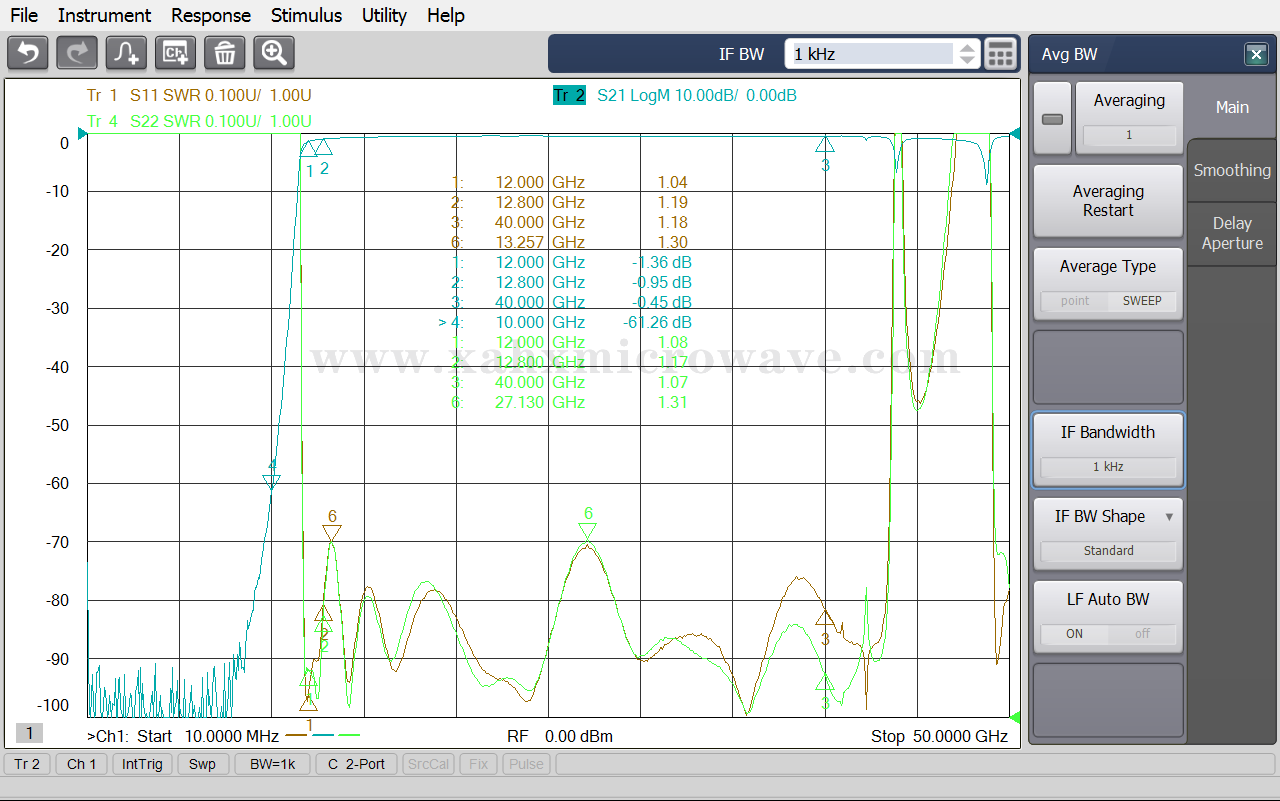Open the Stimulus menu
This screenshot has height=801, width=1280.
pos(306,15)
